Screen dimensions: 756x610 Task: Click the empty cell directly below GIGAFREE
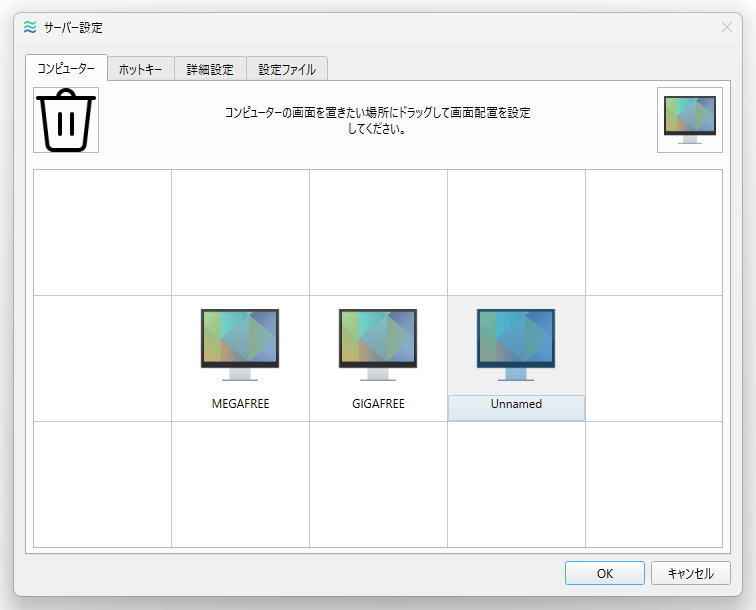378,484
